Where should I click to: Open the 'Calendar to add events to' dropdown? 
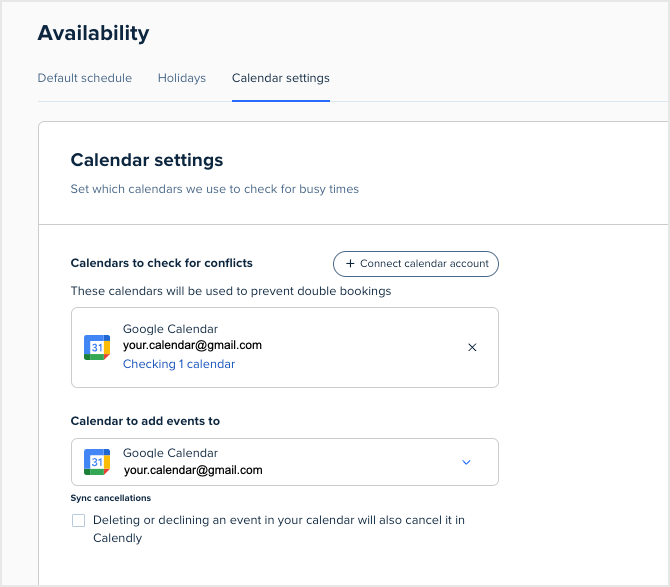[284, 462]
